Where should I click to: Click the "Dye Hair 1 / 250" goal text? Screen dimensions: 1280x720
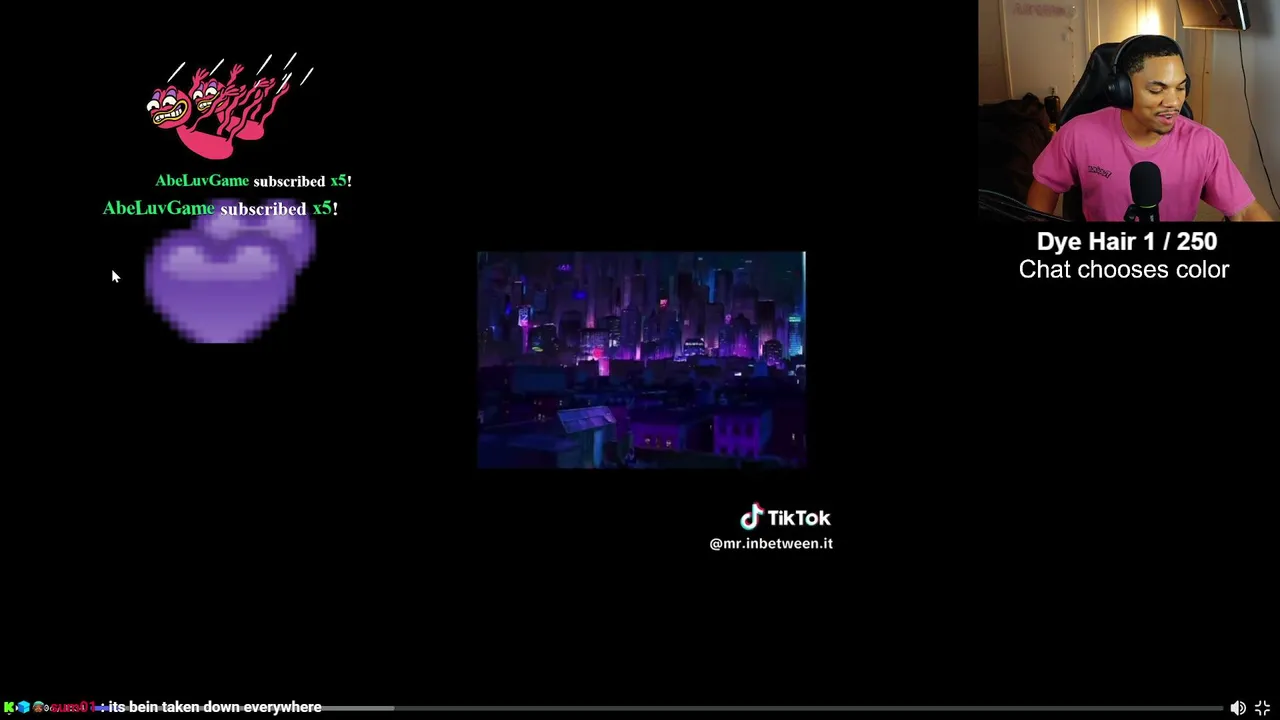coord(1127,242)
